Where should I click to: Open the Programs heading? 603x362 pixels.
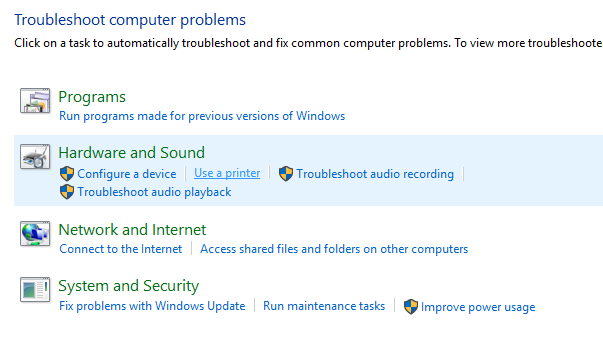click(92, 97)
